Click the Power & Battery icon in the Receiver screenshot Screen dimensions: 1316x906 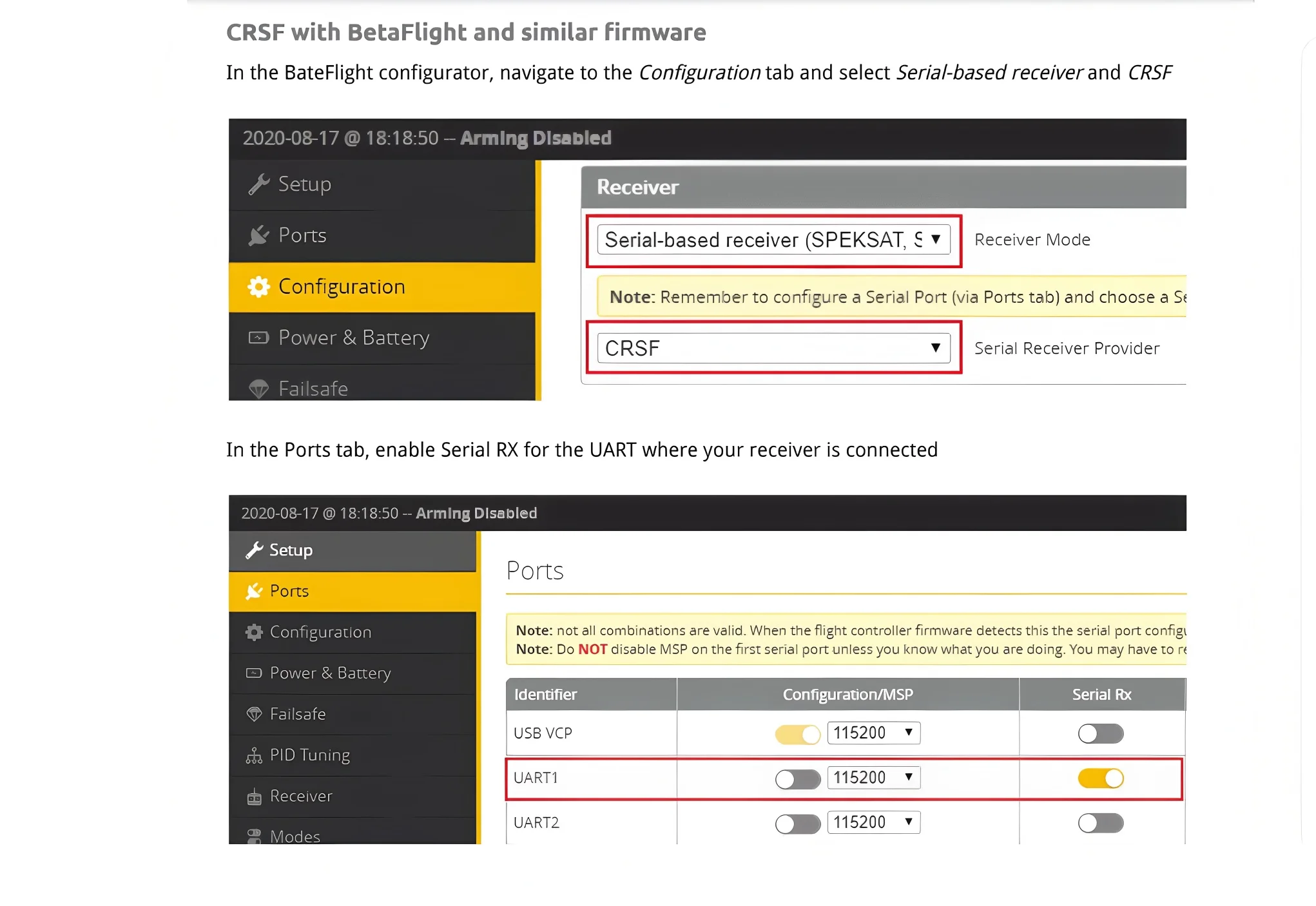click(x=258, y=338)
